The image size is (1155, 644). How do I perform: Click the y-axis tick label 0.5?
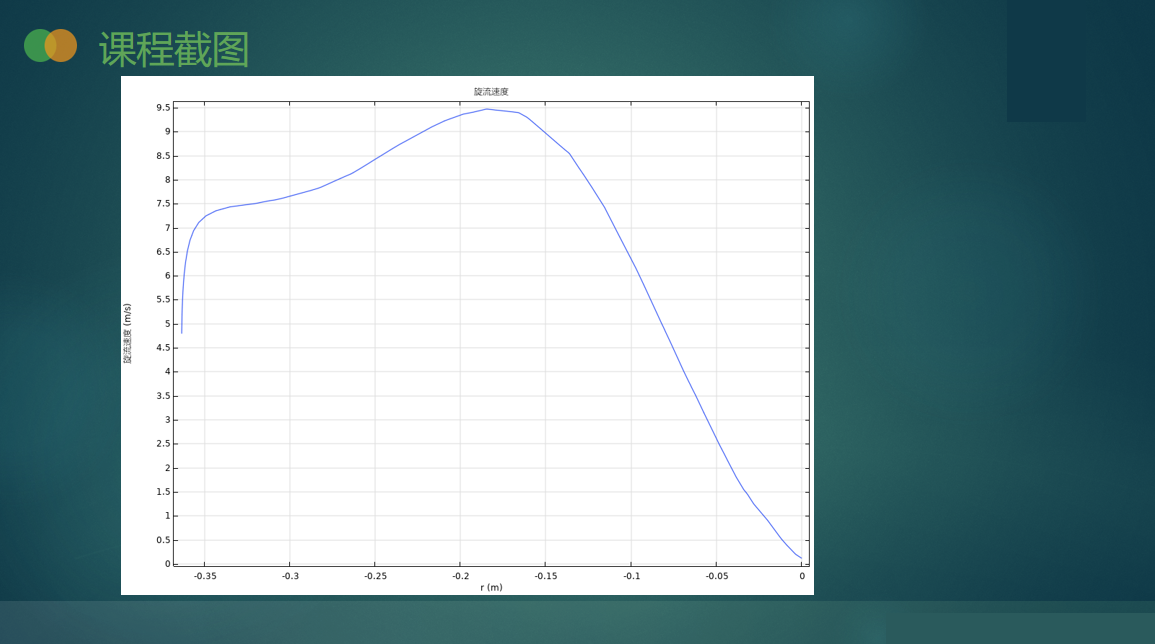[163, 540]
